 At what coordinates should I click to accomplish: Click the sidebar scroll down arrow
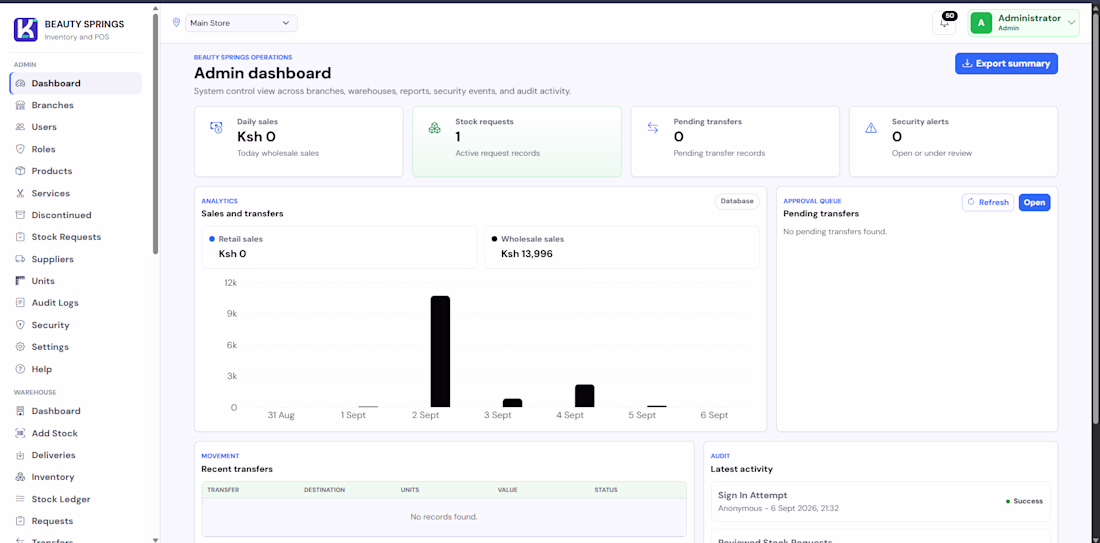[x=156, y=539]
